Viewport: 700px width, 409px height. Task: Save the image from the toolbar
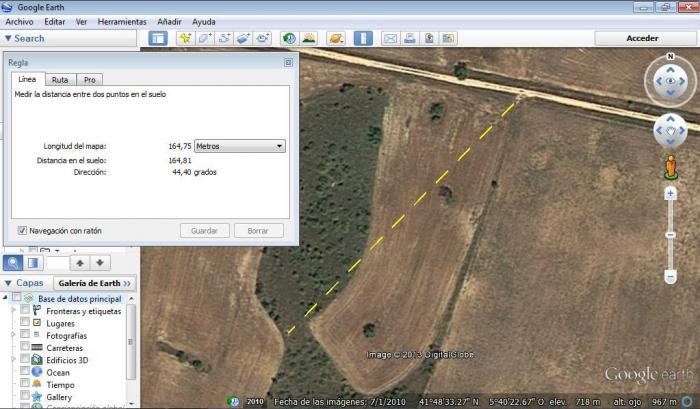429,38
